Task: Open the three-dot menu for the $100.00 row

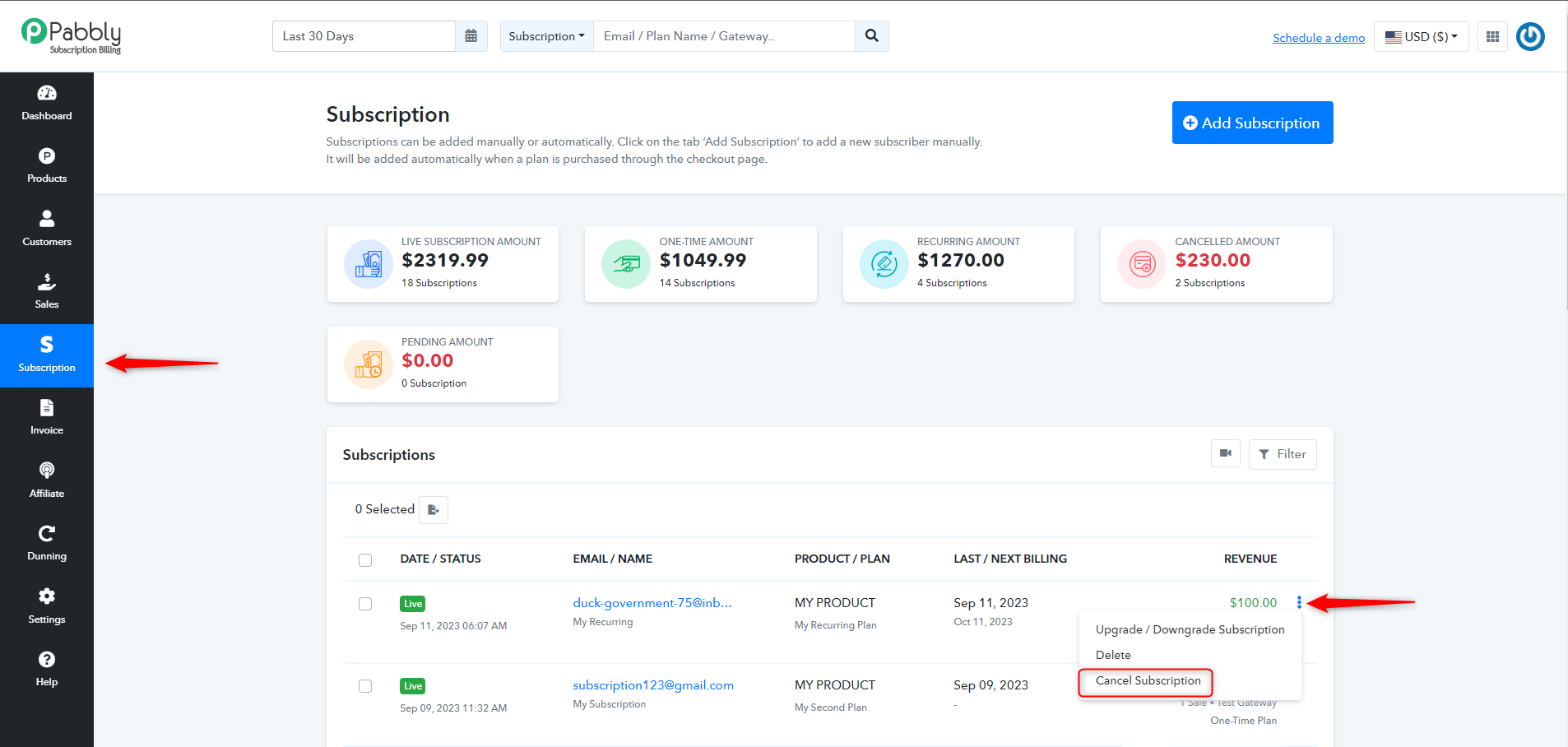Action: [x=1299, y=602]
